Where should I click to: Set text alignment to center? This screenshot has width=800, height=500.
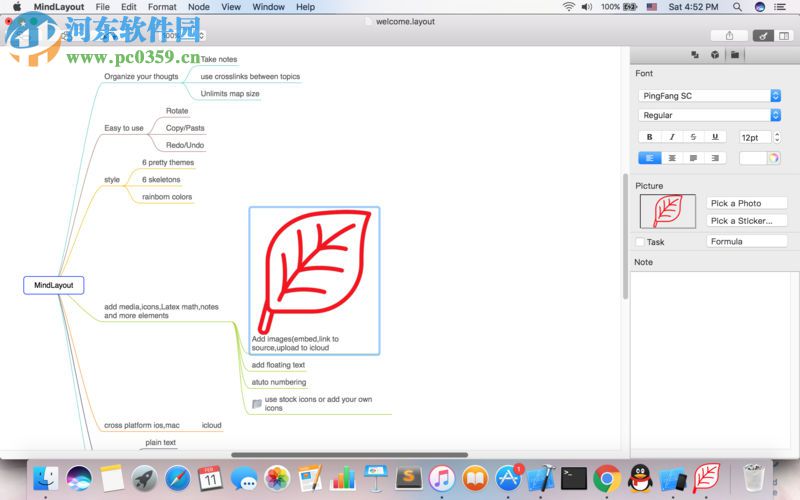tap(672, 158)
